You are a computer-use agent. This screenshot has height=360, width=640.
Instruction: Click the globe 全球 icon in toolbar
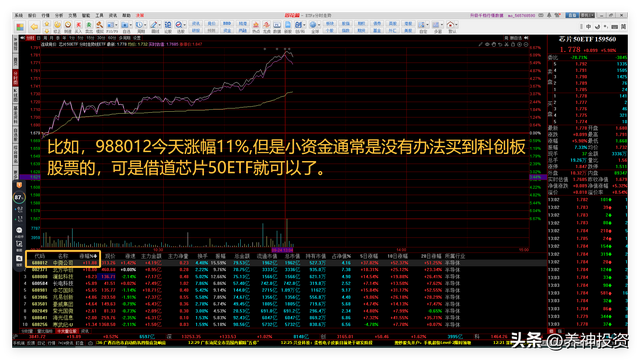point(313,25)
